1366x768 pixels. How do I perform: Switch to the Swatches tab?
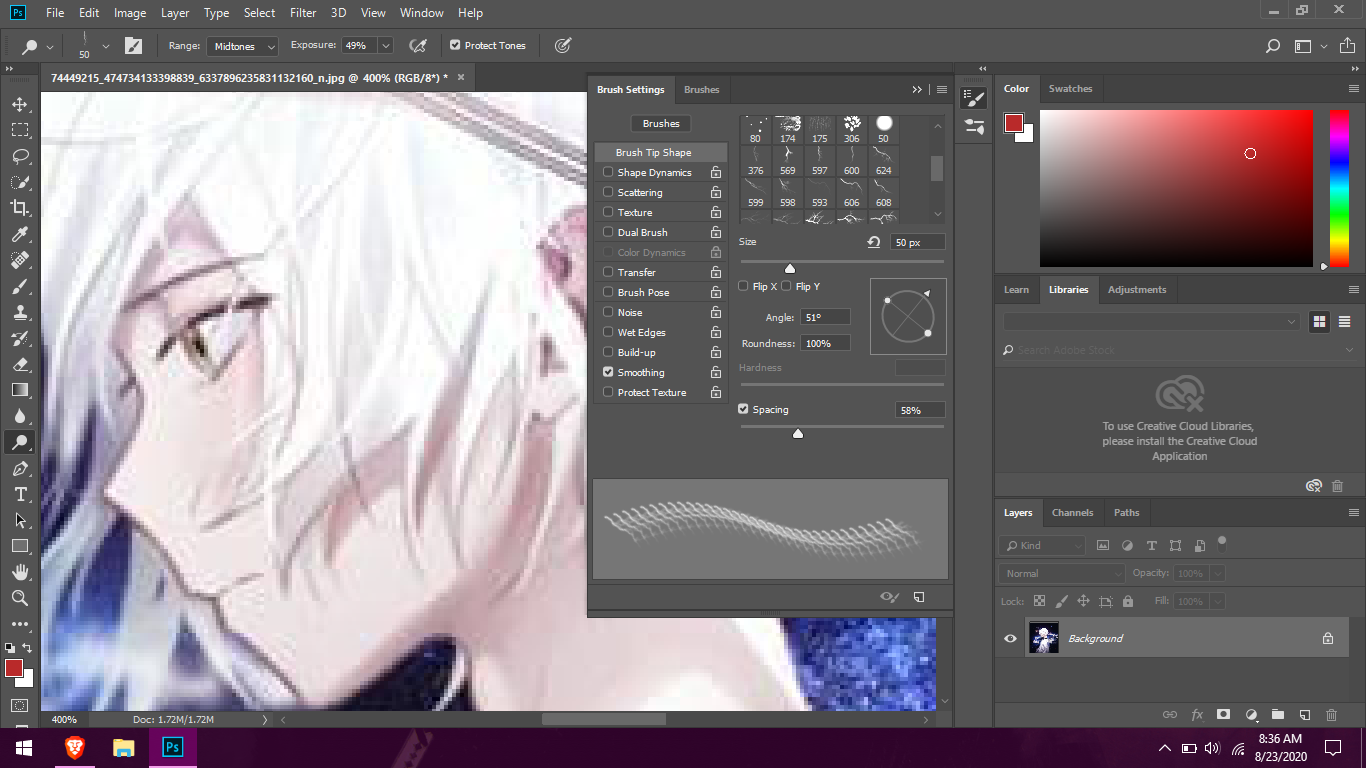pos(1070,88)
